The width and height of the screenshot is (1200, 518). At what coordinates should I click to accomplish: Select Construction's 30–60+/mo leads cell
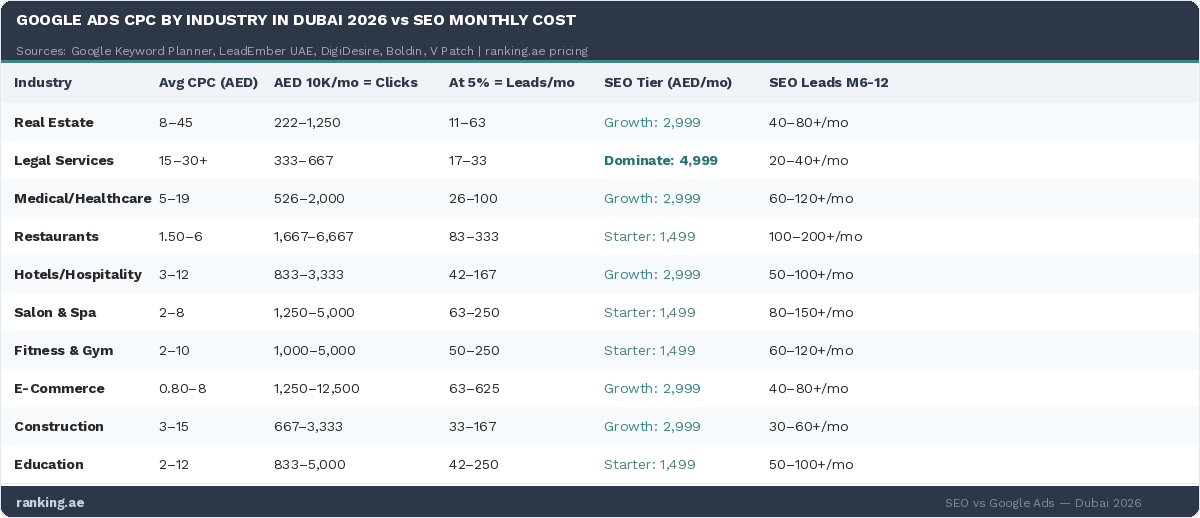809,427
